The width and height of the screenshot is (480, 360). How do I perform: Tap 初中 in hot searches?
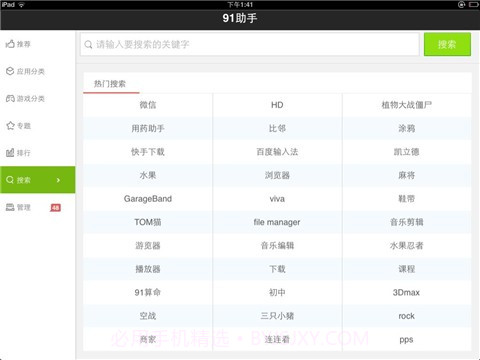277,292
